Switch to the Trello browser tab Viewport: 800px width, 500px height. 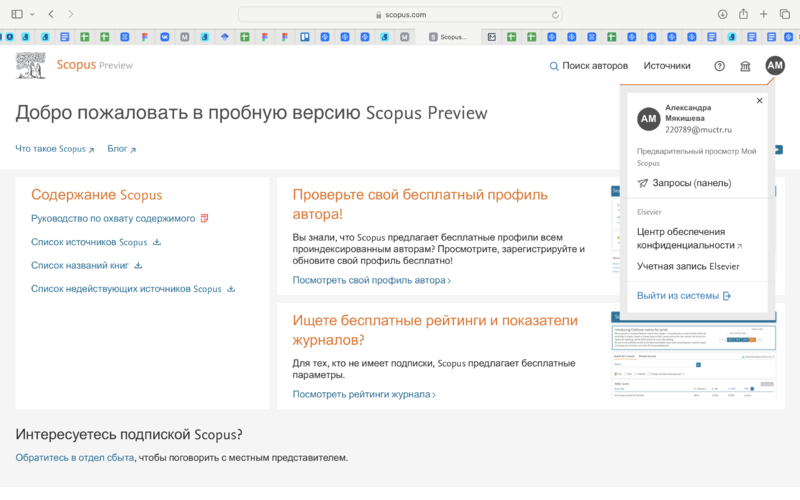(x=305, y=37)
